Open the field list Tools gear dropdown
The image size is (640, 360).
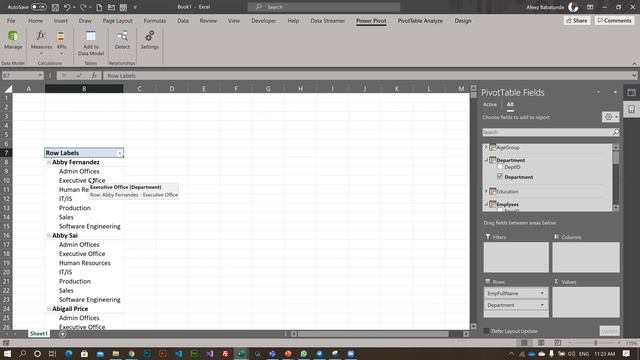[611, 117]
